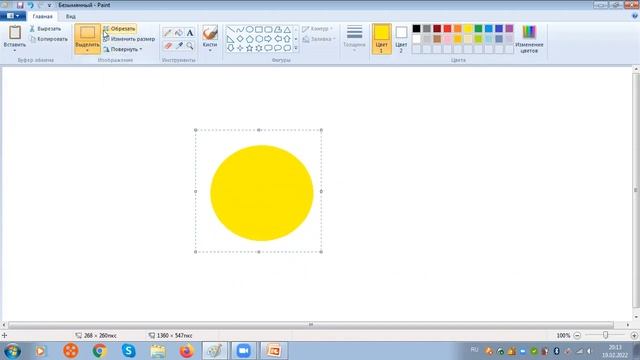
Task: Click the Обрезать (Crop) button
Action: pyautogui.click(x=119, y=29)
